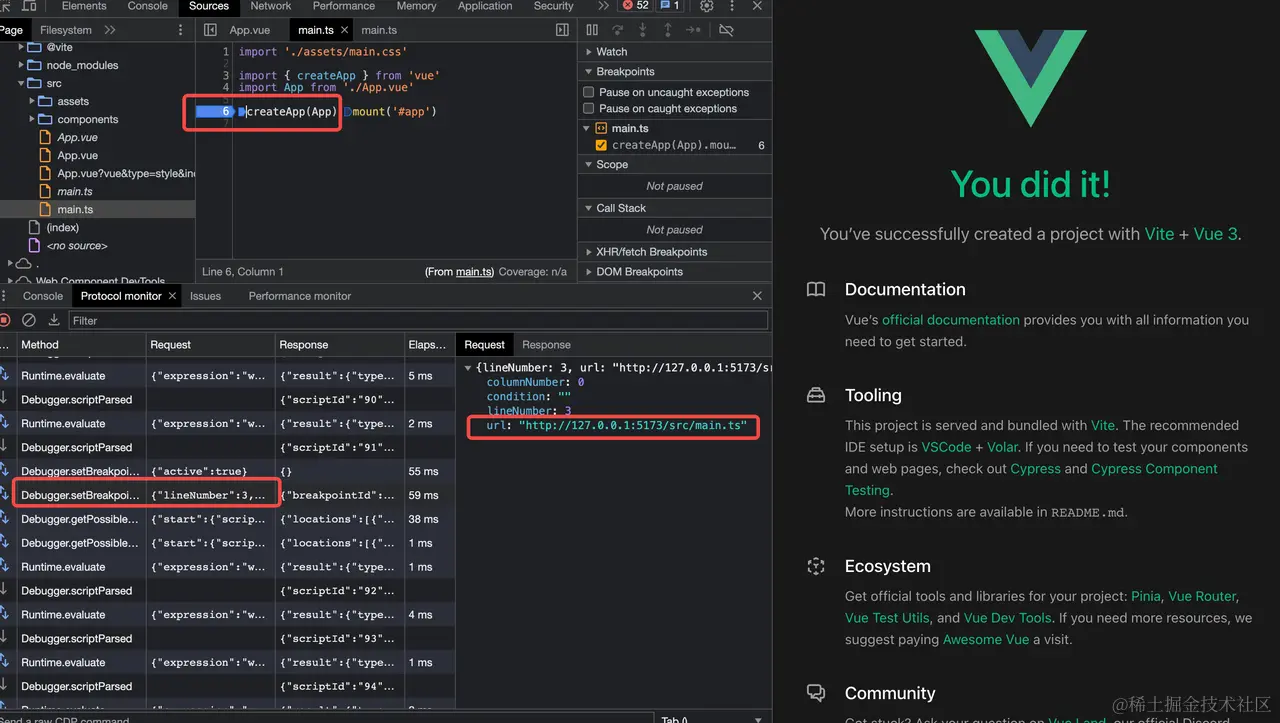This screenshot has height=723, width=1280.
Task: Open the Application panel tab
Action: (x=485, y=6)
